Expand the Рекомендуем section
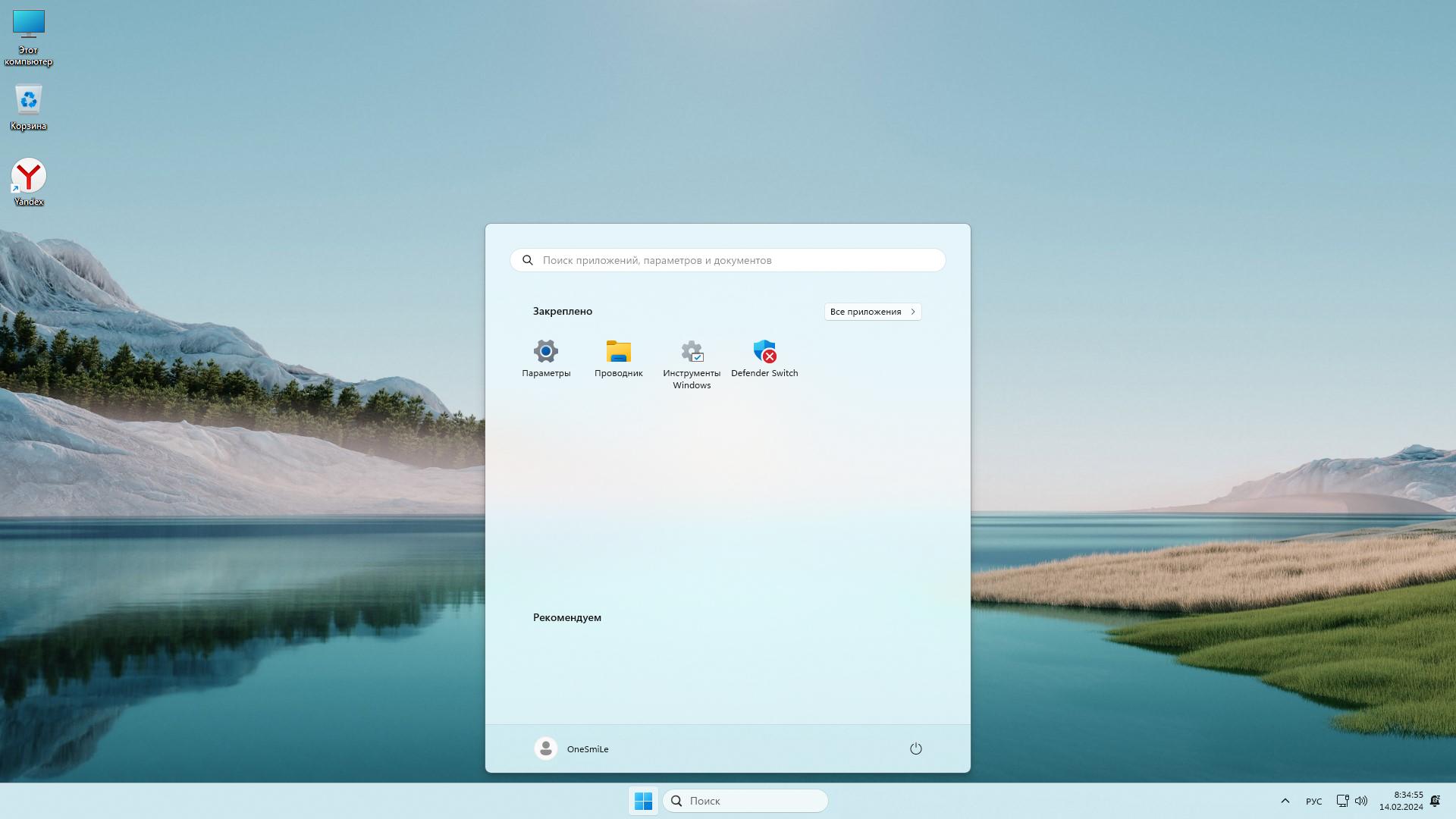The image size is (1456, 819). click(x=567, y=617)
